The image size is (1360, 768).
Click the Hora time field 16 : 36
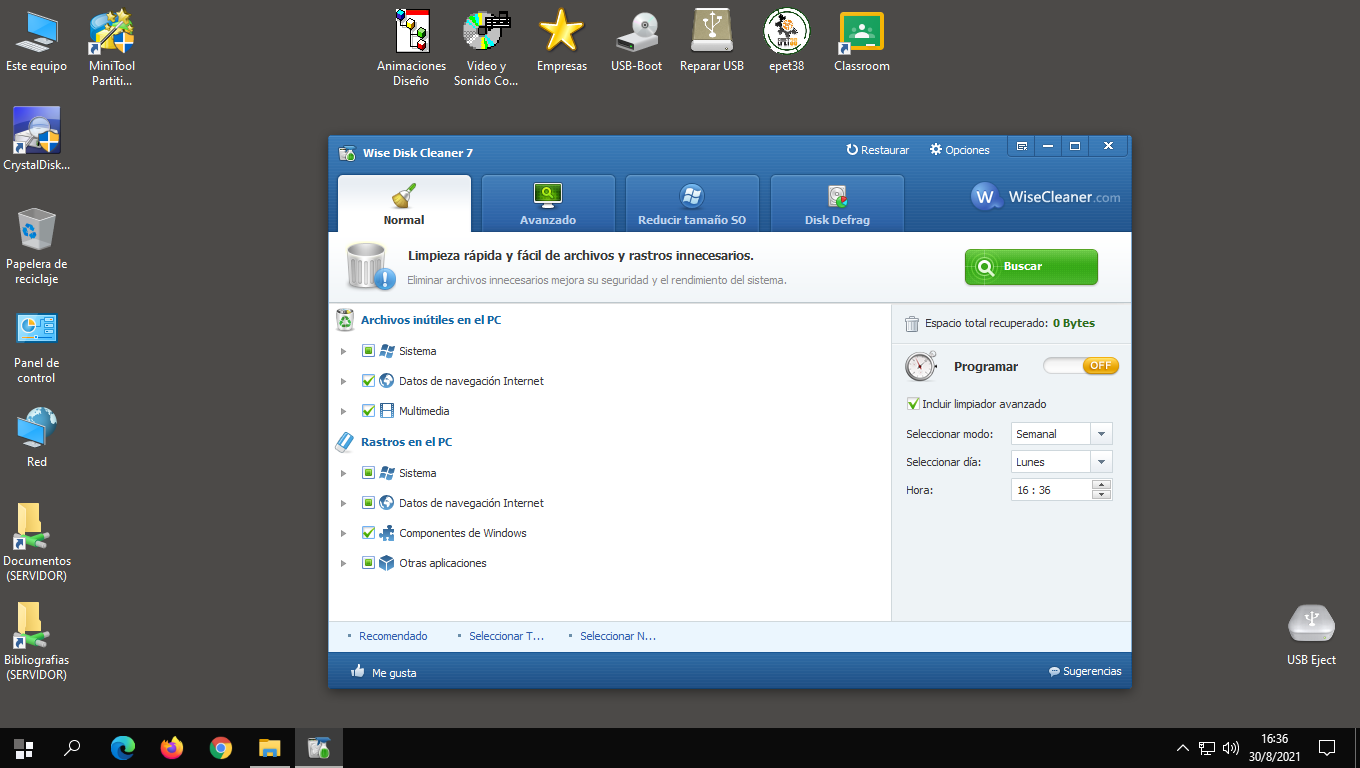pyautogui.click(x=1051, y=490)
